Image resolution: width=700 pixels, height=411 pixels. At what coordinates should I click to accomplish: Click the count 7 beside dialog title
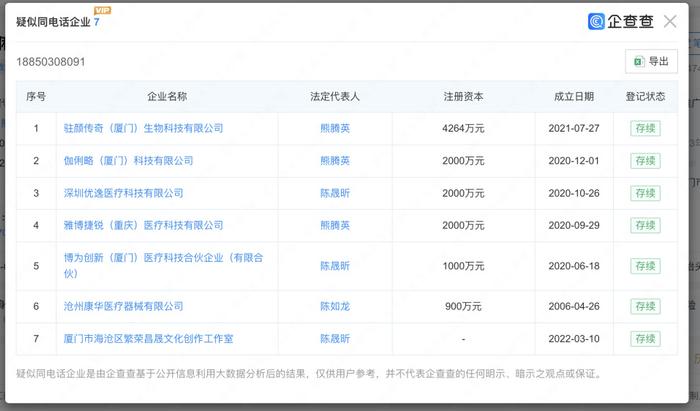[96, 22]
